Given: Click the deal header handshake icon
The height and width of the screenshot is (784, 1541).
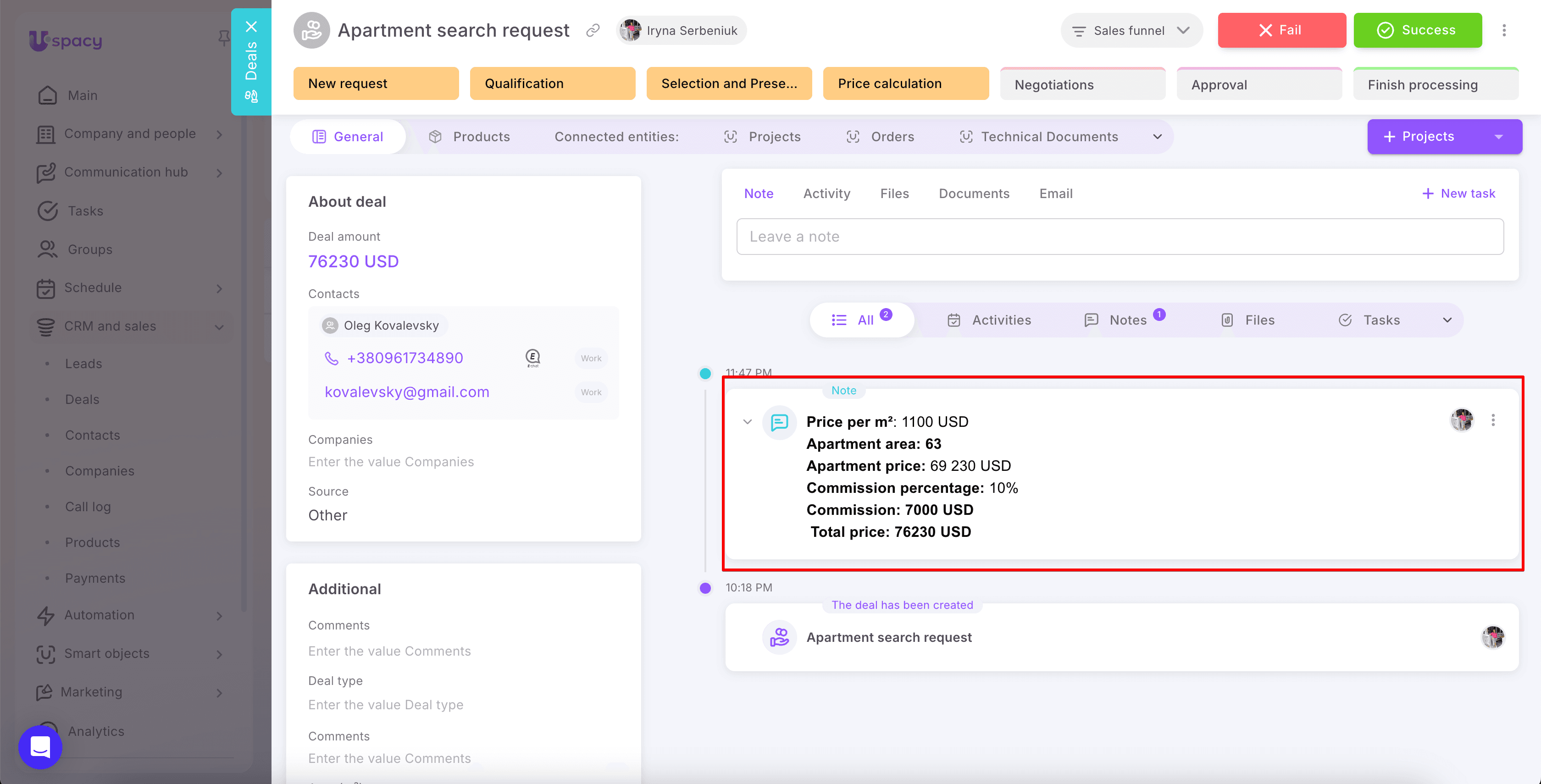Looking at the screenshot, I should (x=312, y=31).
